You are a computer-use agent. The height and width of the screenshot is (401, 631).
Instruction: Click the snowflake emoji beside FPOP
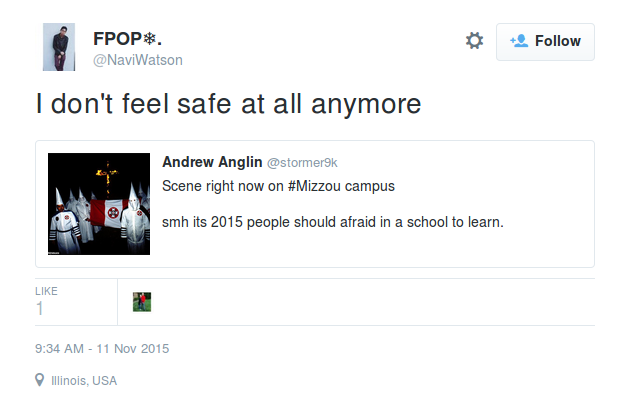click(147, 39)
